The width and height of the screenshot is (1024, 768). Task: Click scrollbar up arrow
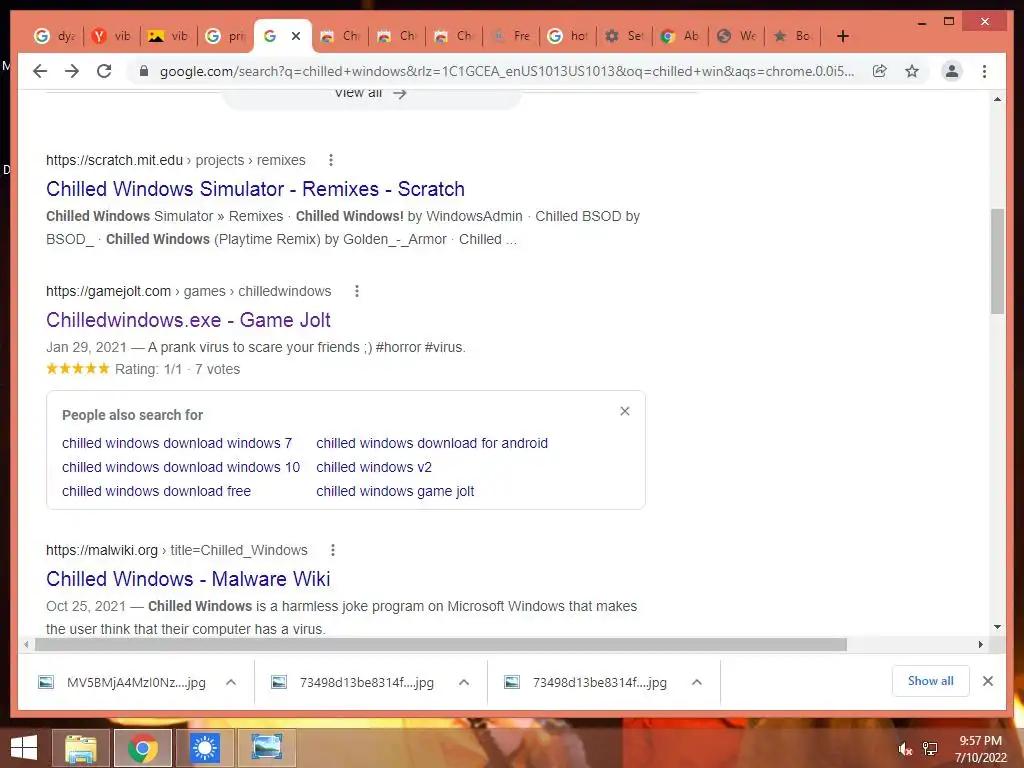pyautogui.click(x=997, y=99)
